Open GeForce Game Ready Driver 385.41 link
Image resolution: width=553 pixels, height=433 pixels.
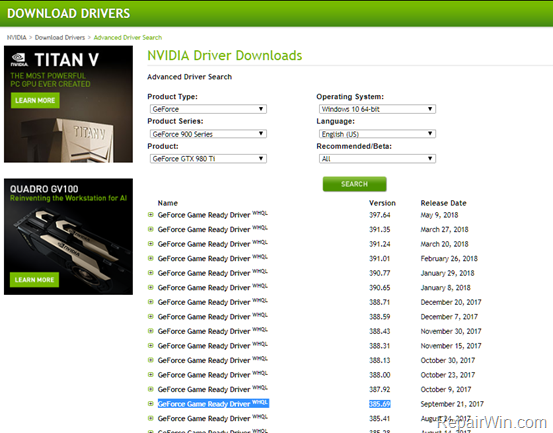pos(212,418)
